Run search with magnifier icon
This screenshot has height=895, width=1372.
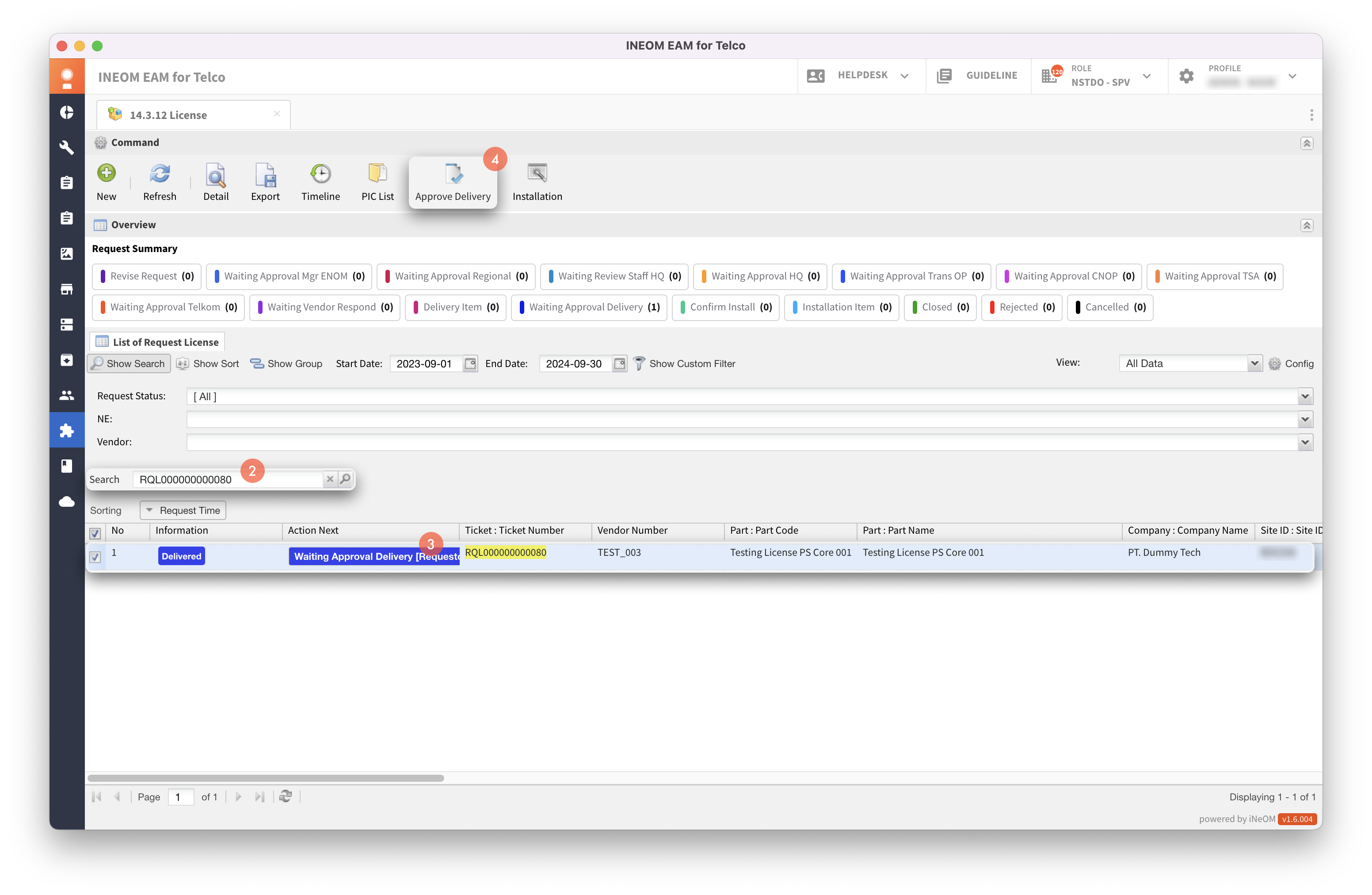click(345, 479)
